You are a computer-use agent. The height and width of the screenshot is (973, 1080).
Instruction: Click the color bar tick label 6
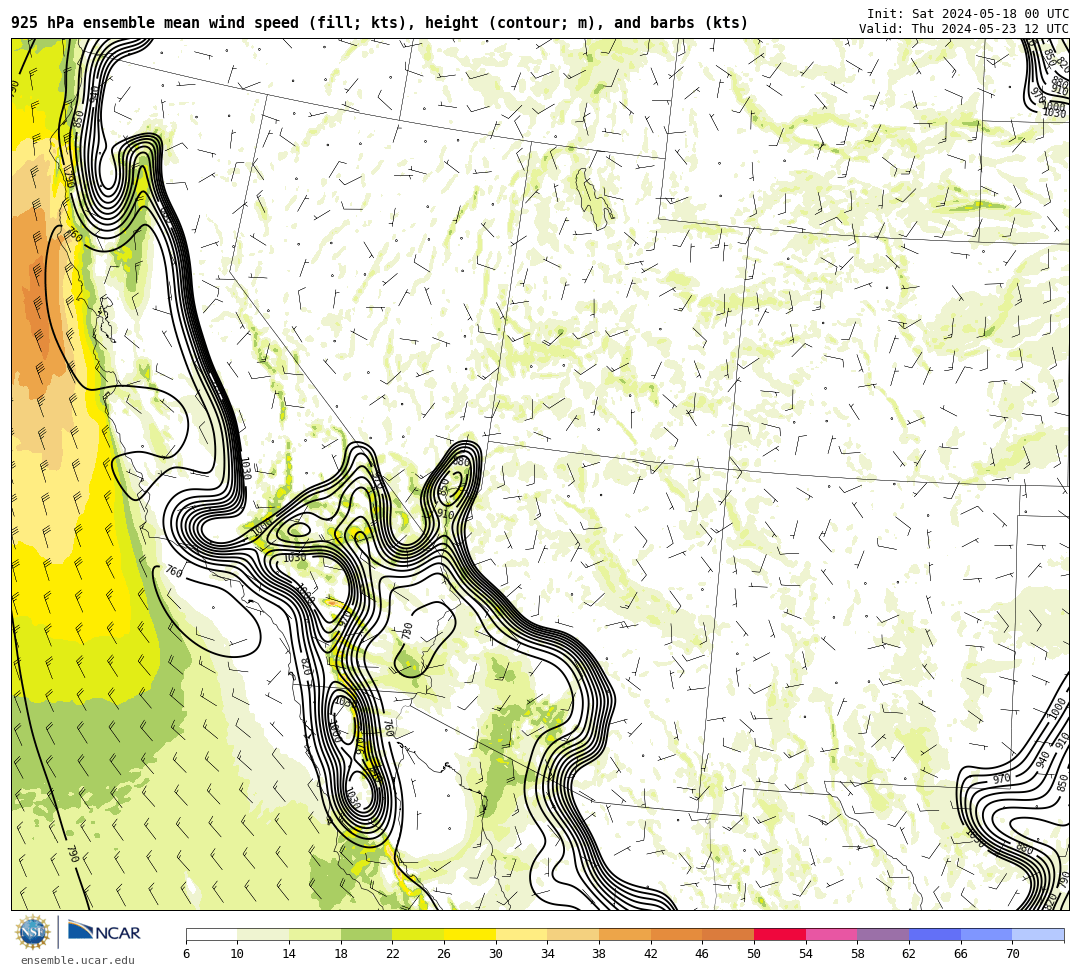186,954
